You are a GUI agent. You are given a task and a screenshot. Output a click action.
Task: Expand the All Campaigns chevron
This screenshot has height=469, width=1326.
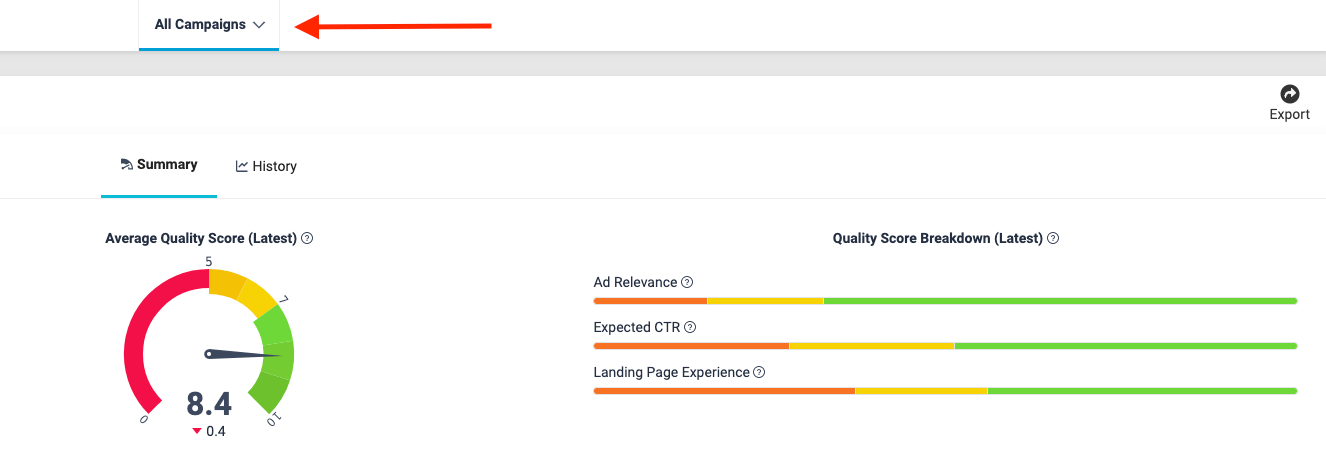click(259, 25)
